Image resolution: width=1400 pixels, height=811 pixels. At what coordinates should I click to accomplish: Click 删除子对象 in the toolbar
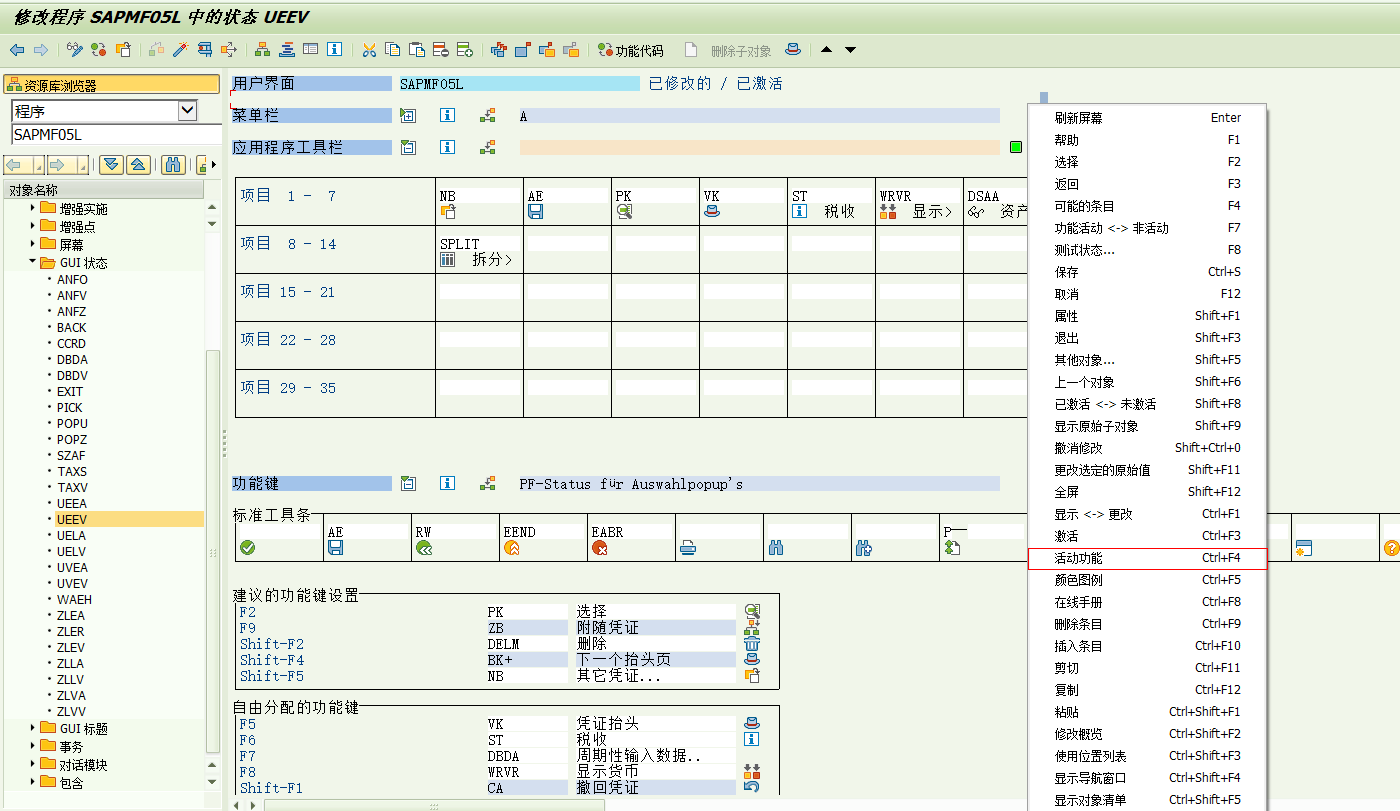tap(741, 48)
